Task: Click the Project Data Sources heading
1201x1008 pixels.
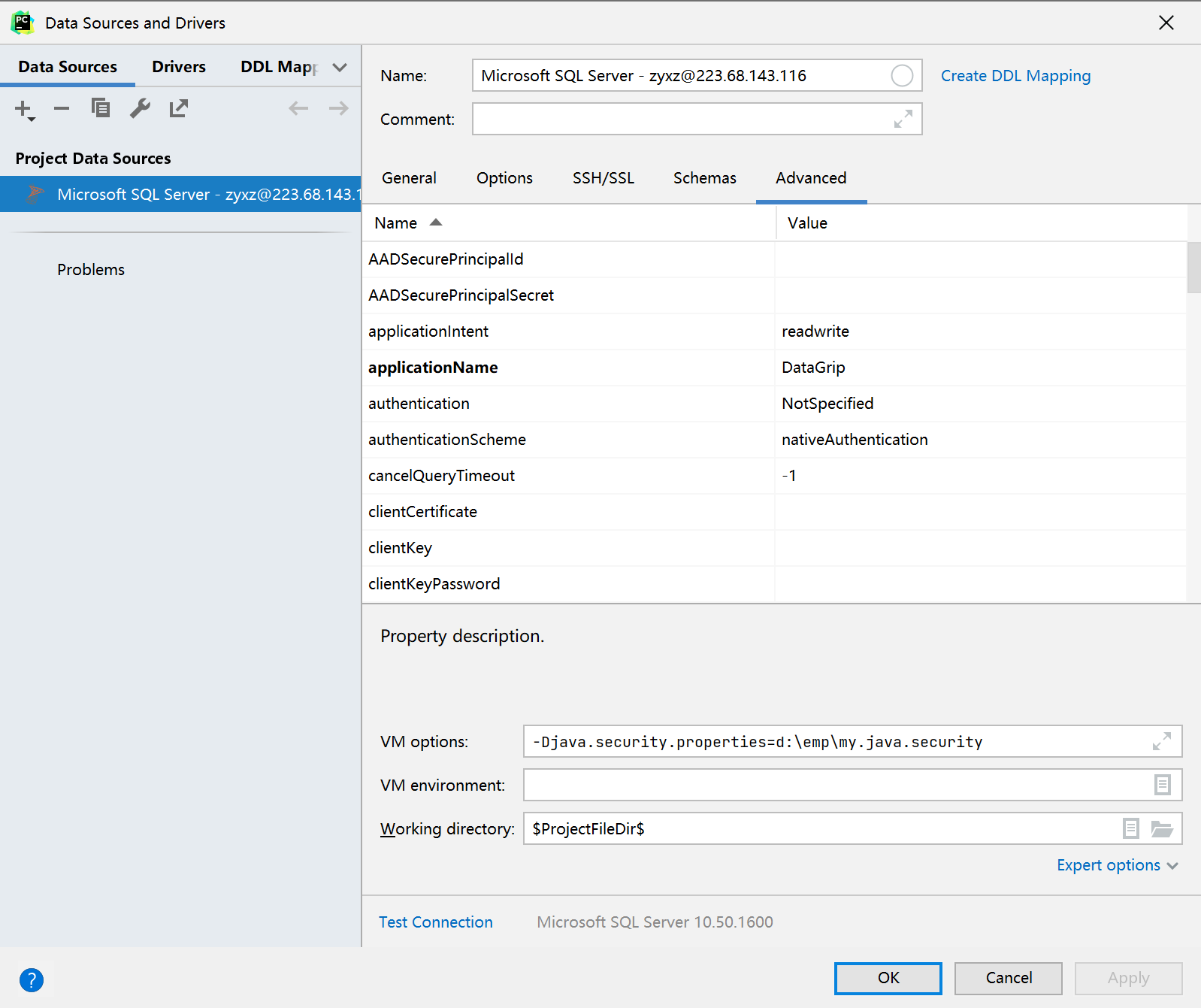Action: coord(93,159)
